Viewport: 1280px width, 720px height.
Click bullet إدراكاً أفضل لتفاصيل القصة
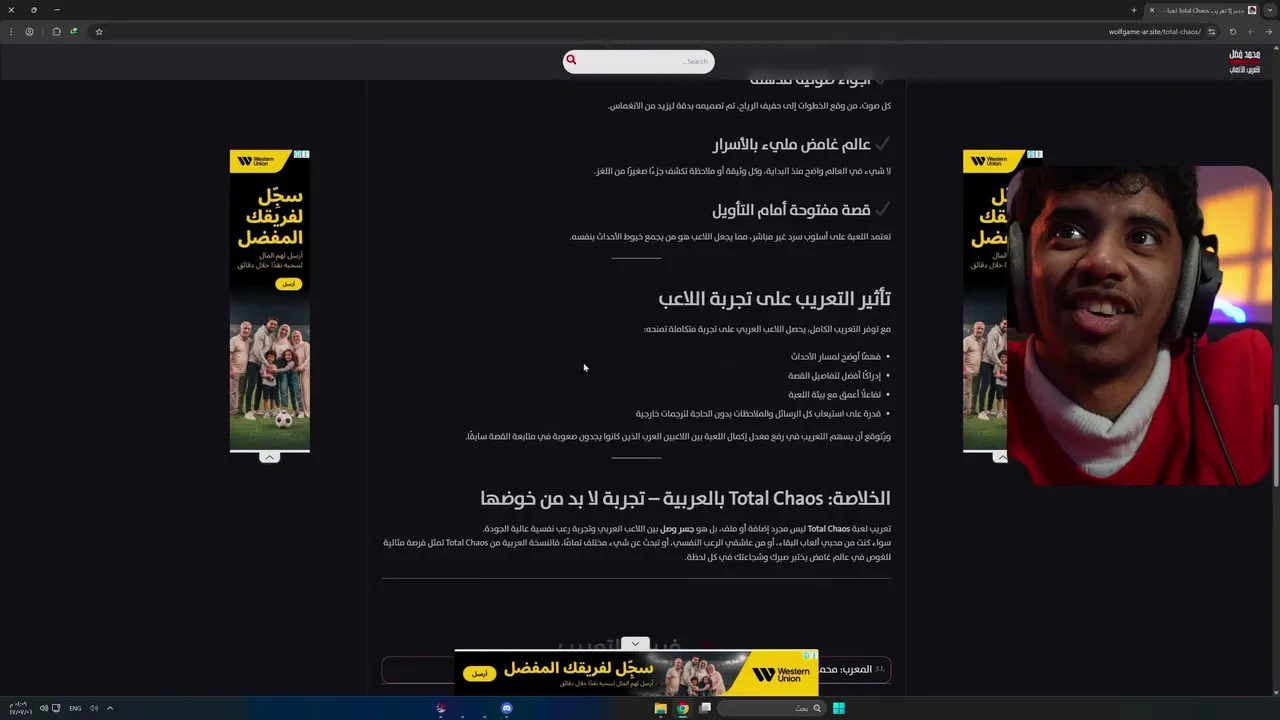[835, 375]
